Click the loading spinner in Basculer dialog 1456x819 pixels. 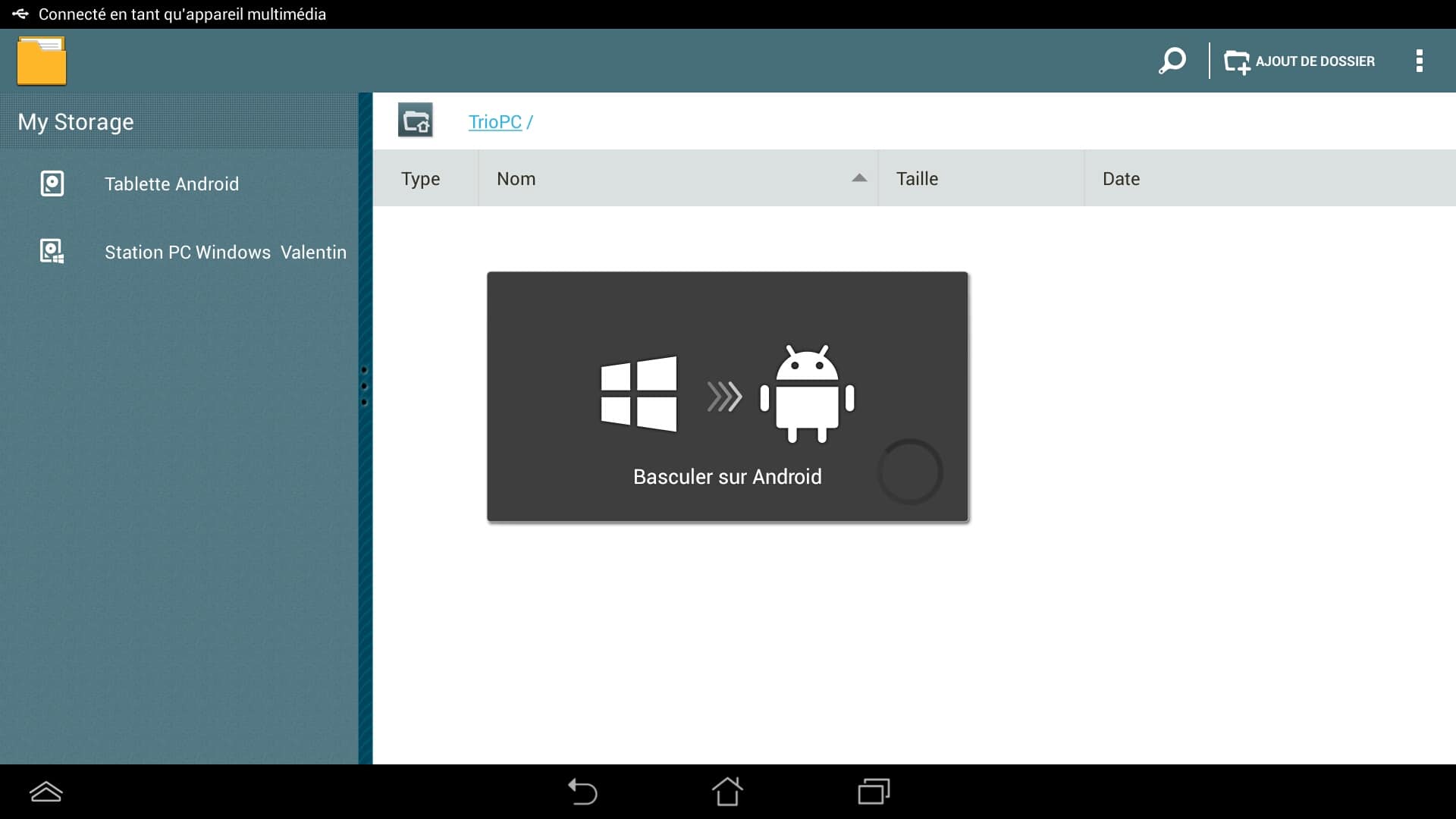[x=909, y=472]
